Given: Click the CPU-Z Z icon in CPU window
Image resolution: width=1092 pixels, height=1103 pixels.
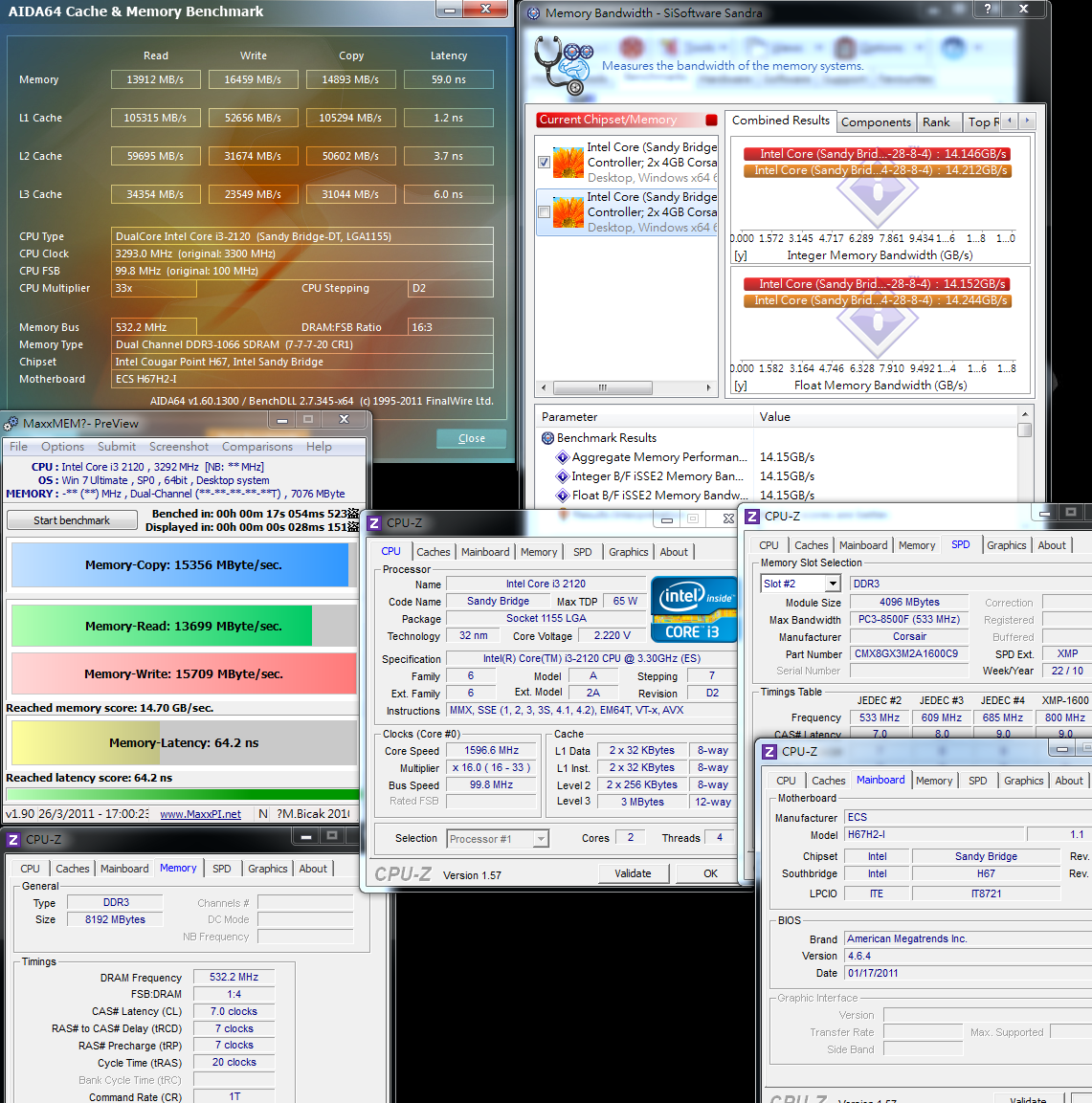Looking at the screenshot, I should pos(374,523).
